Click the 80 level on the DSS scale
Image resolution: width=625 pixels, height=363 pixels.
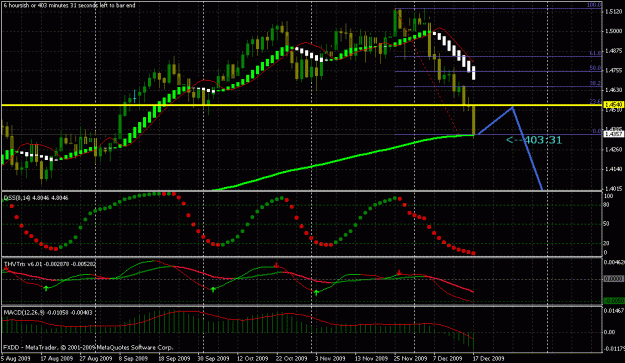[x=606, y=205]
